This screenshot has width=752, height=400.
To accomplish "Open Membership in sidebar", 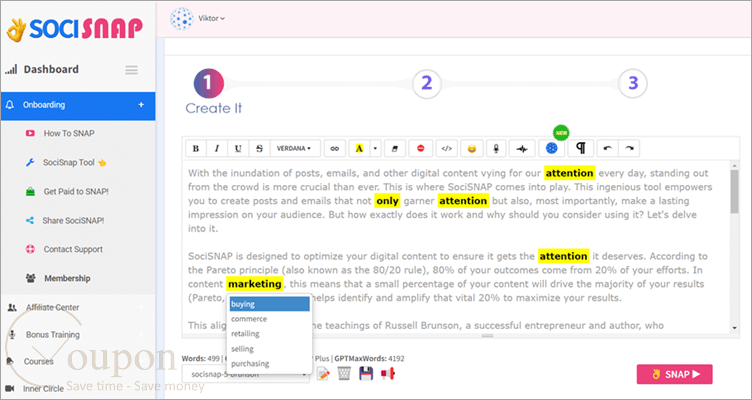I will coord(67,278).
